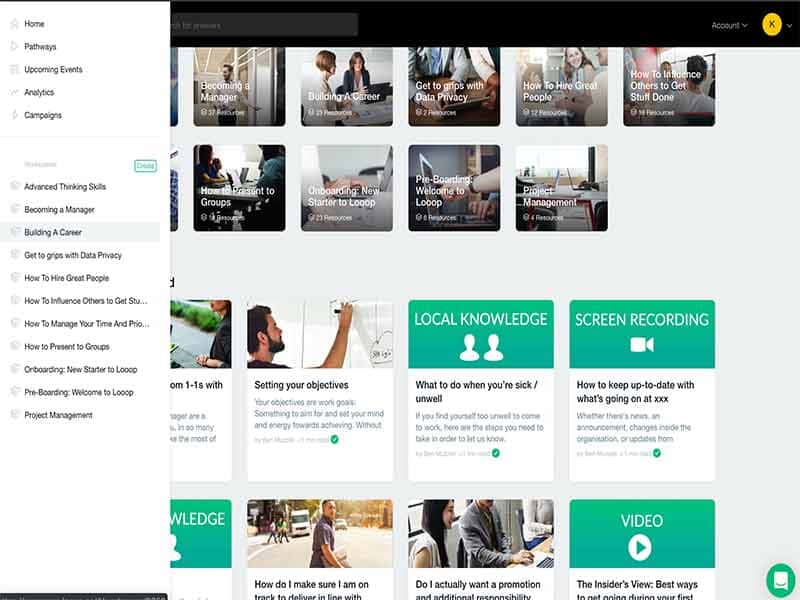Screen dimensions: 800x600
Task: Click icon beside How To Hire Great People in sidebar
Action: point(14,278)
